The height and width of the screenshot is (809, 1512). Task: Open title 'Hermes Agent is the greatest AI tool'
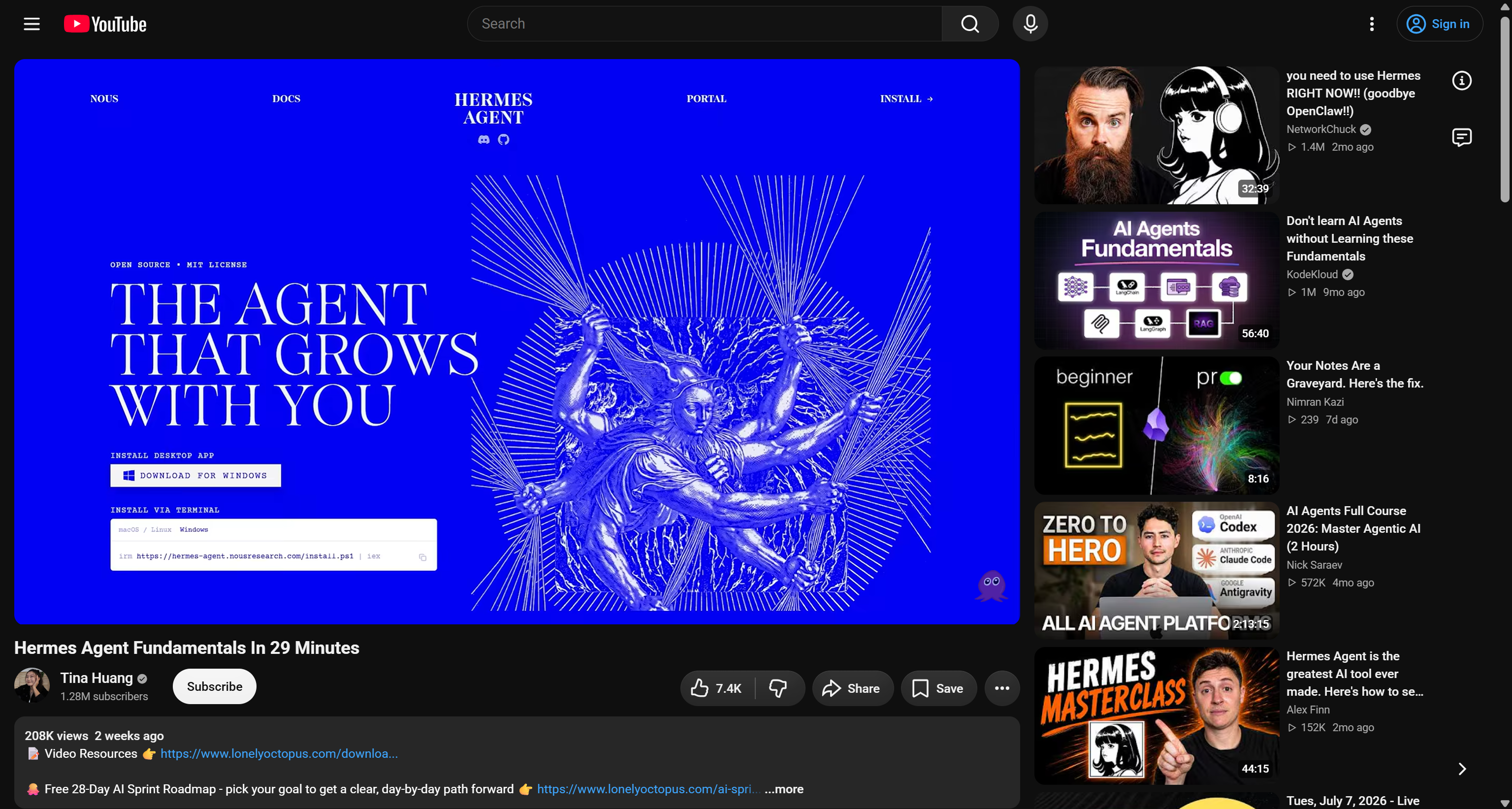coord(1355,674)
